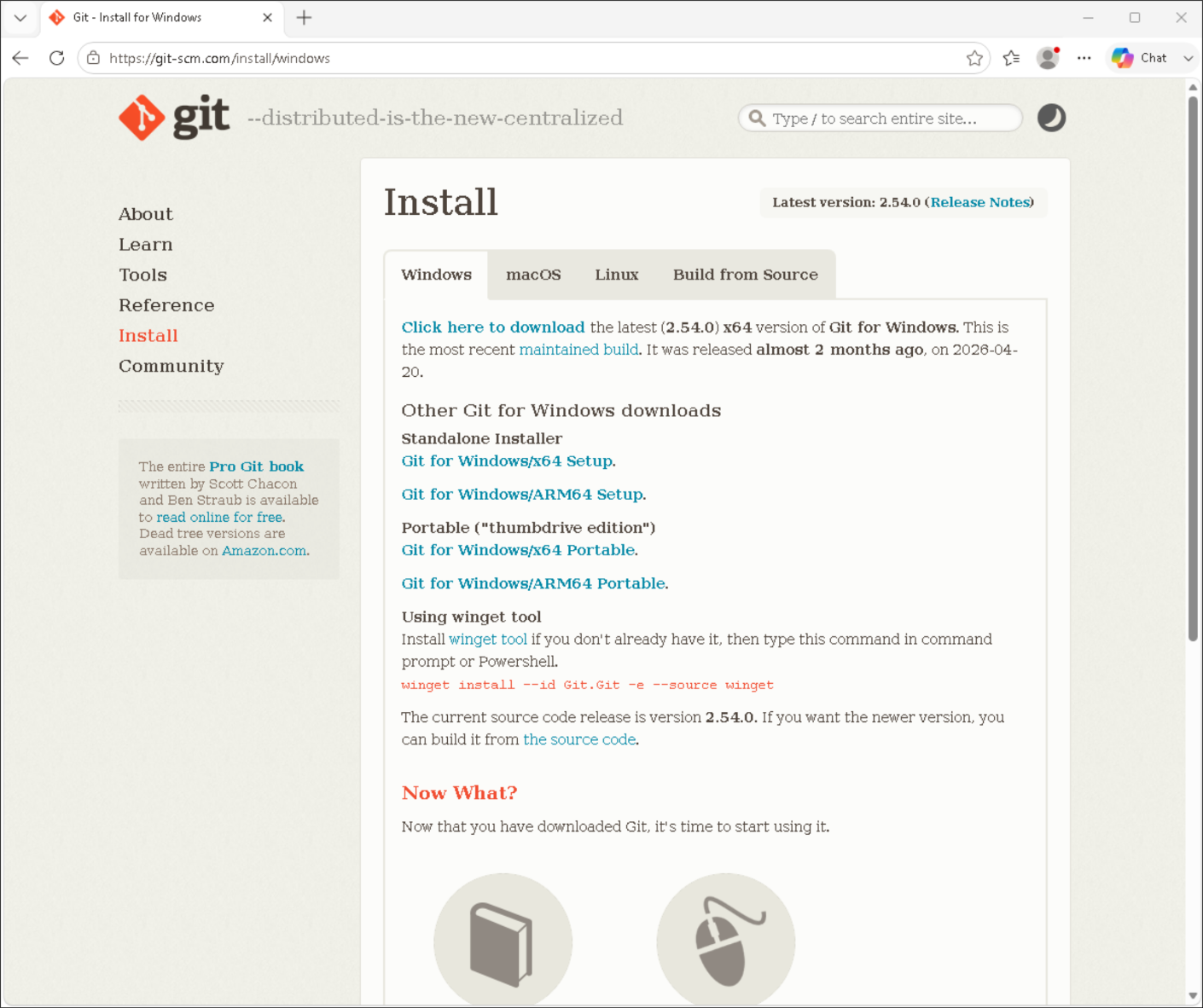Download Git for Windows/x64 Setup
This screenshot has height=1008, width=1203.
[507, 461]
